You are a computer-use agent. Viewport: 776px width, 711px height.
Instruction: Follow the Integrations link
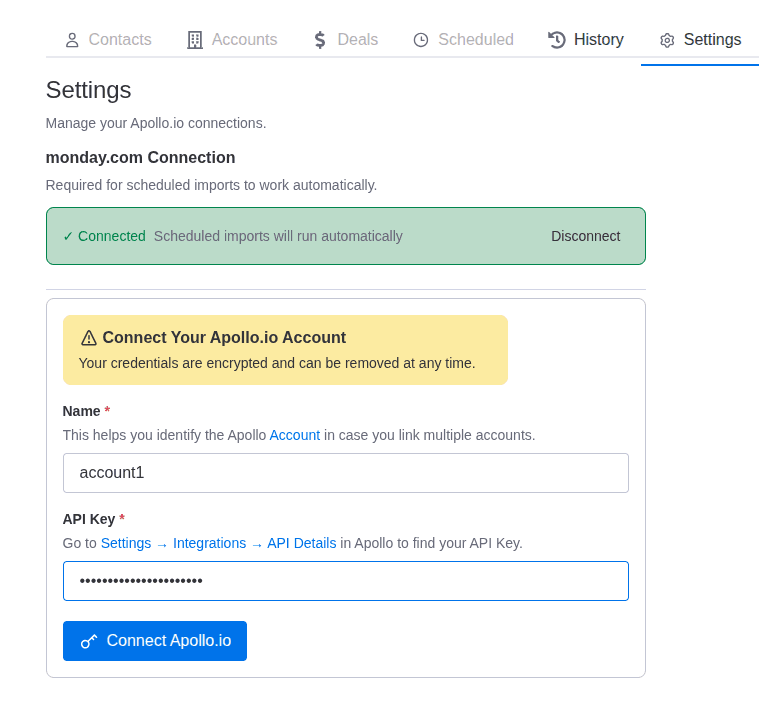[x=209, y=543]
